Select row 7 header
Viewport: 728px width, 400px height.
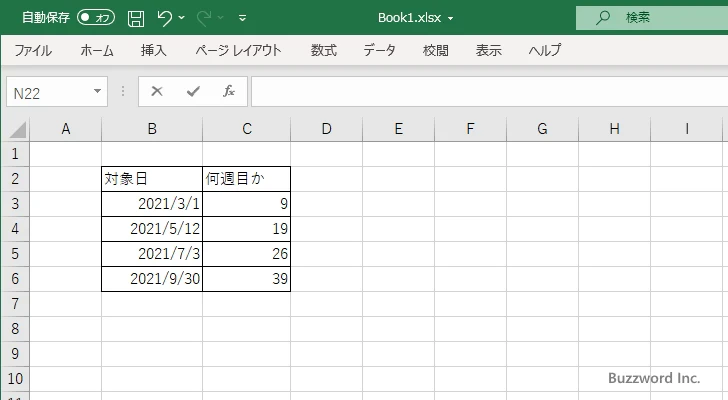click(15, 304)
